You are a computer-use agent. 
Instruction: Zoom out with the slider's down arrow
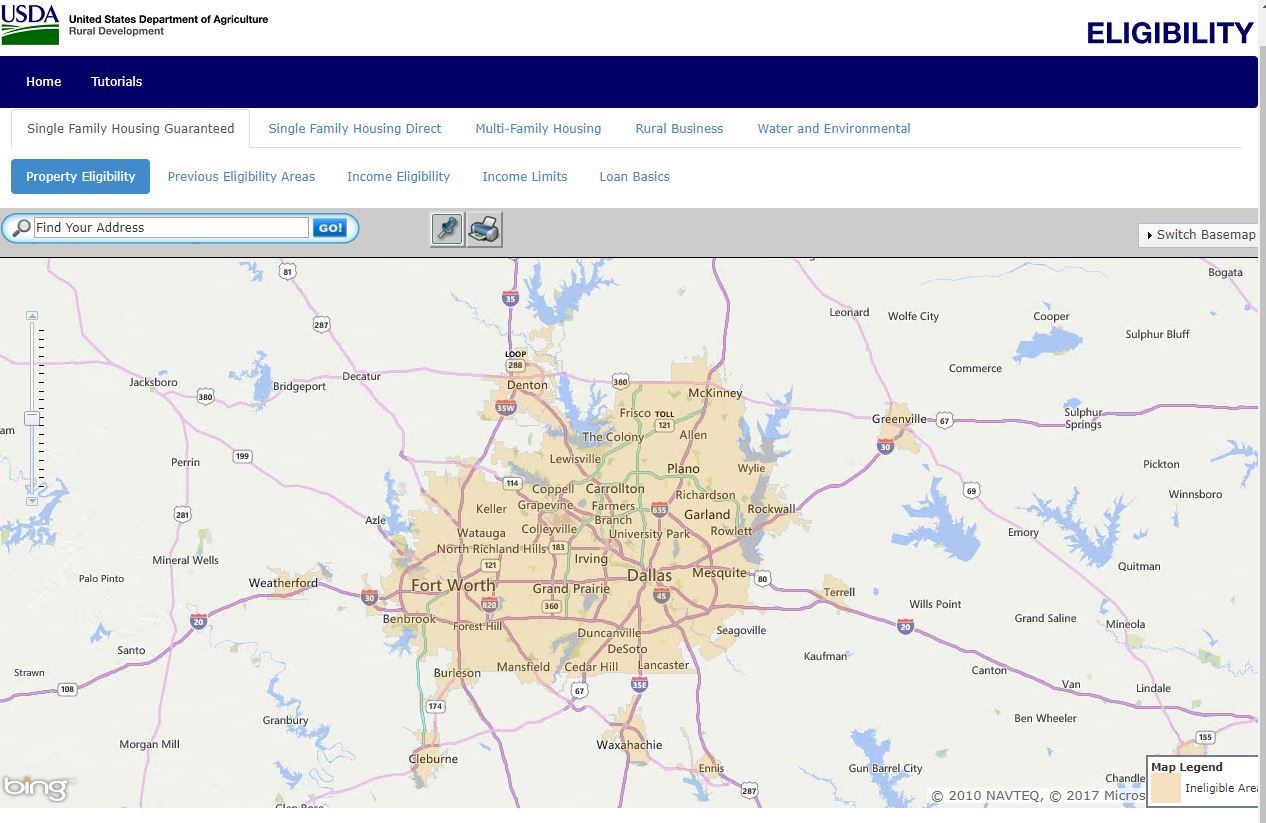tap(32, 500)
